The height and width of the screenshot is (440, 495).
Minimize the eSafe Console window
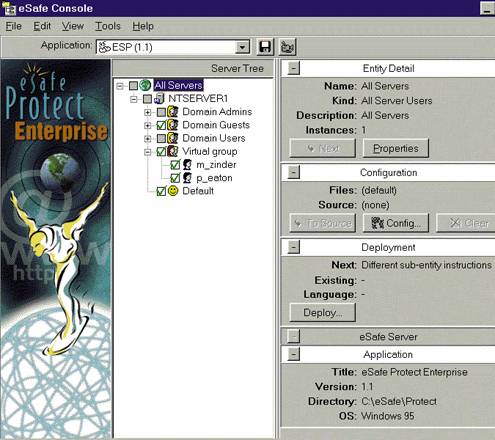487,8
